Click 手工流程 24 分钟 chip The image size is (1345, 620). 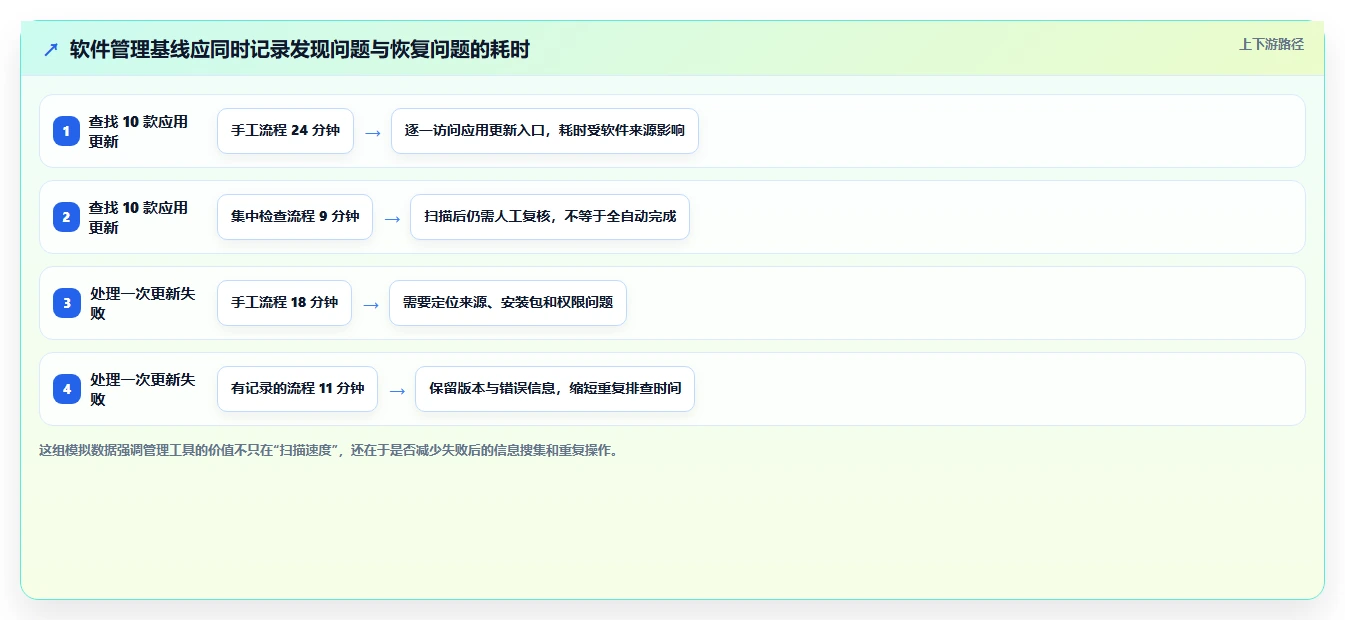285,131
